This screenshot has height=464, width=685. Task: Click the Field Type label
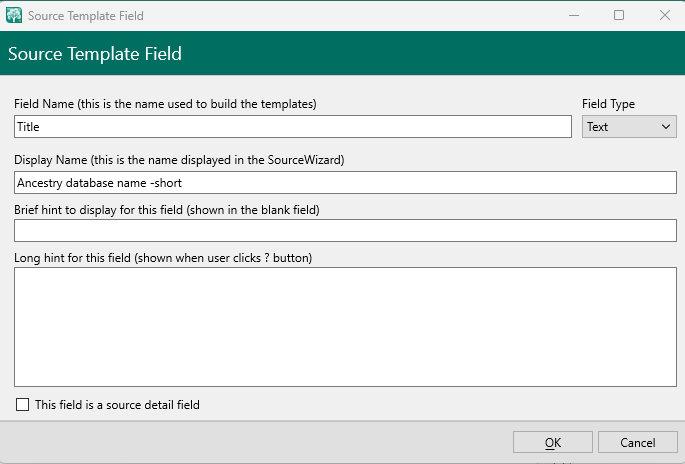coord(608,104)
